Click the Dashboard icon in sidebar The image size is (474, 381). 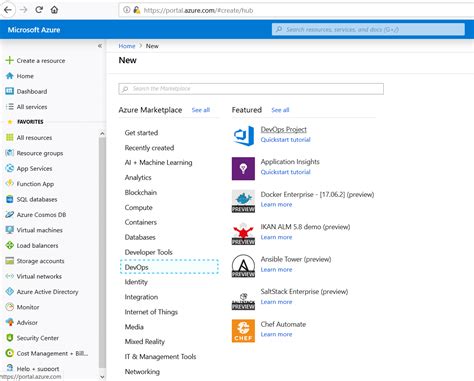(x=10, y=91)
